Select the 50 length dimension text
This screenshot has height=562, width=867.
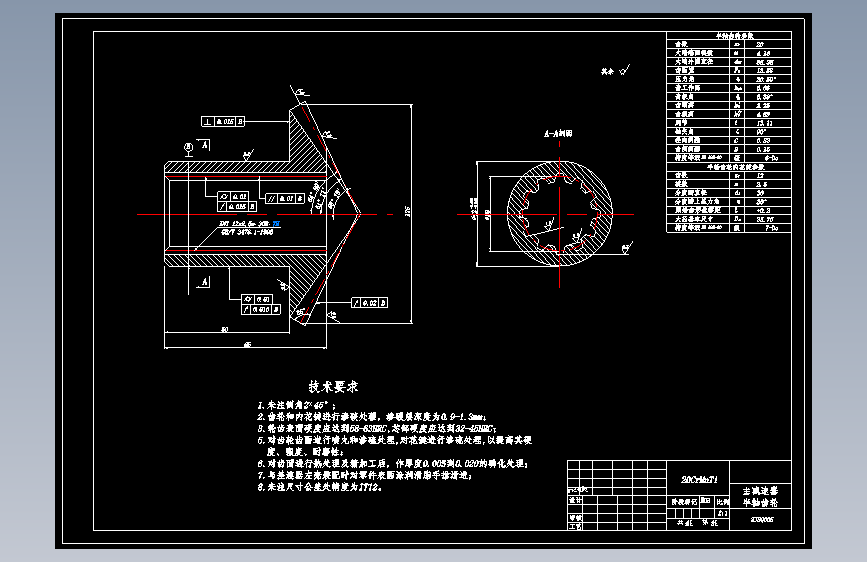tap(224, 330)
